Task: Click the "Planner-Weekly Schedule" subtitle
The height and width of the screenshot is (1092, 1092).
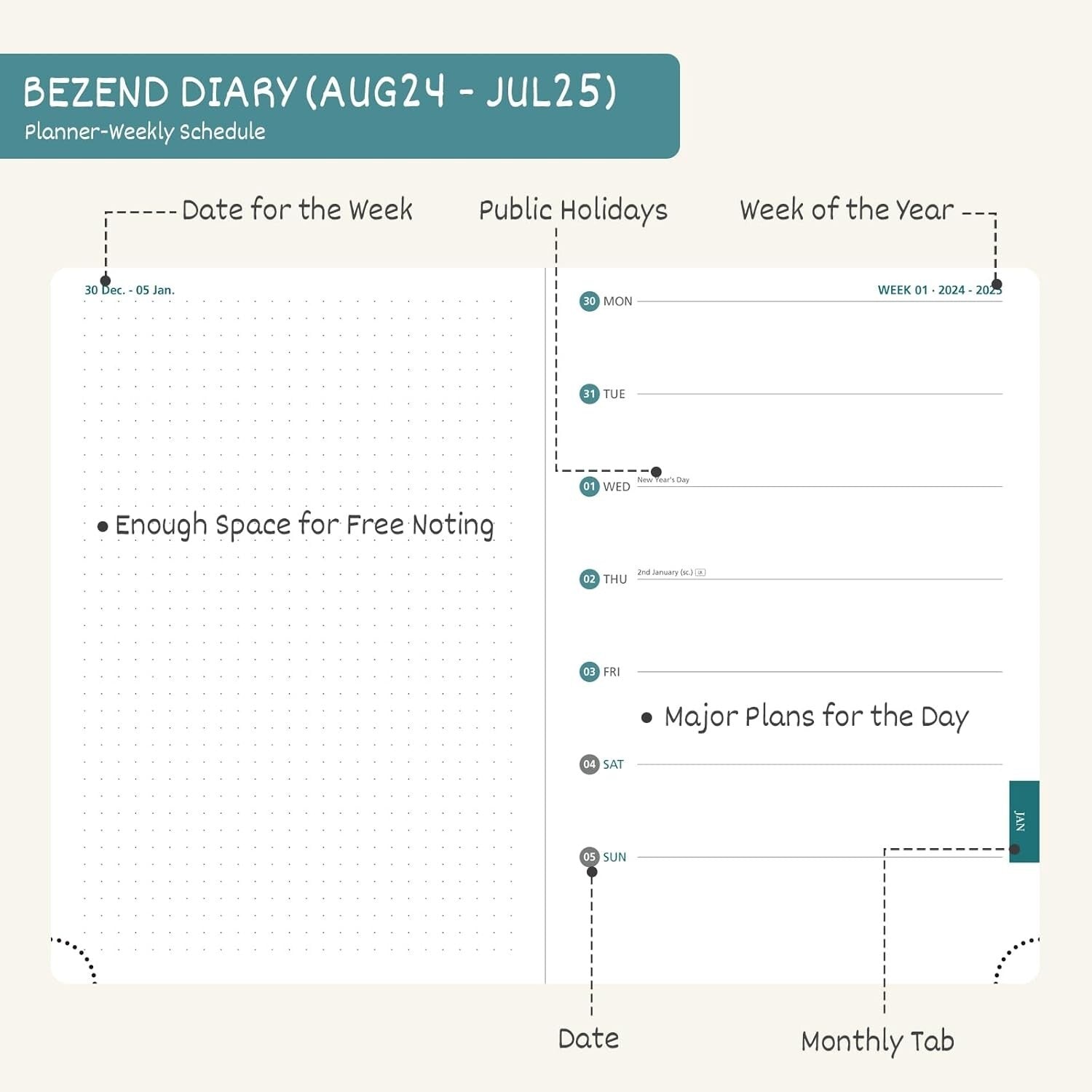Action: point(145,132)
